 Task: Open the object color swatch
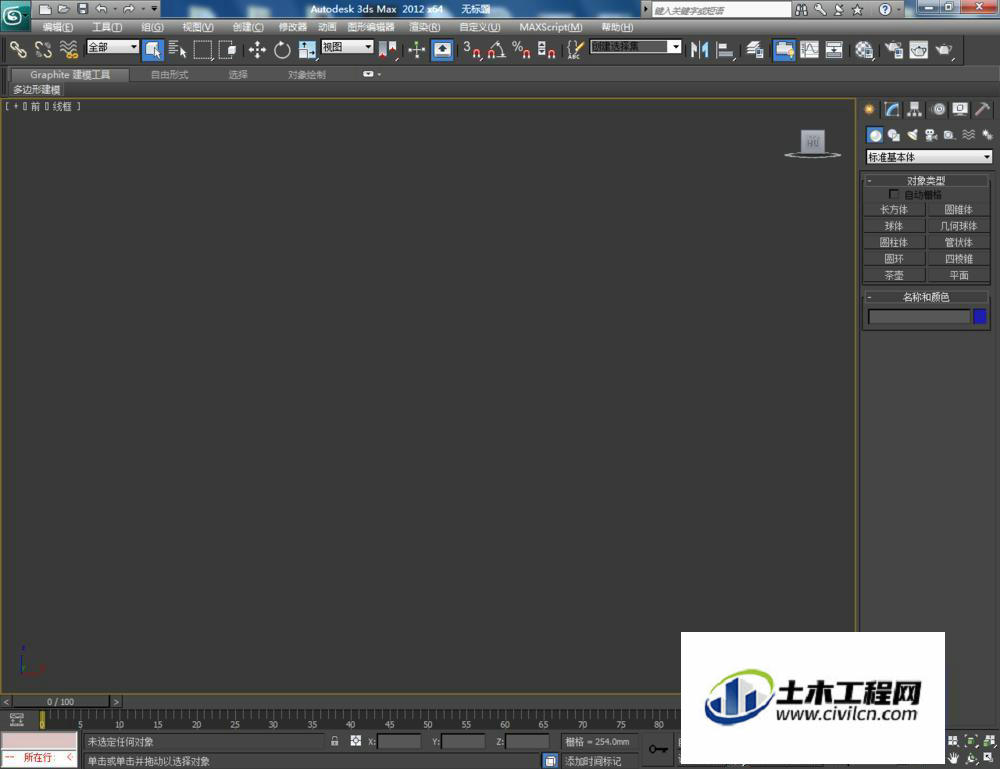pos(980,316)
